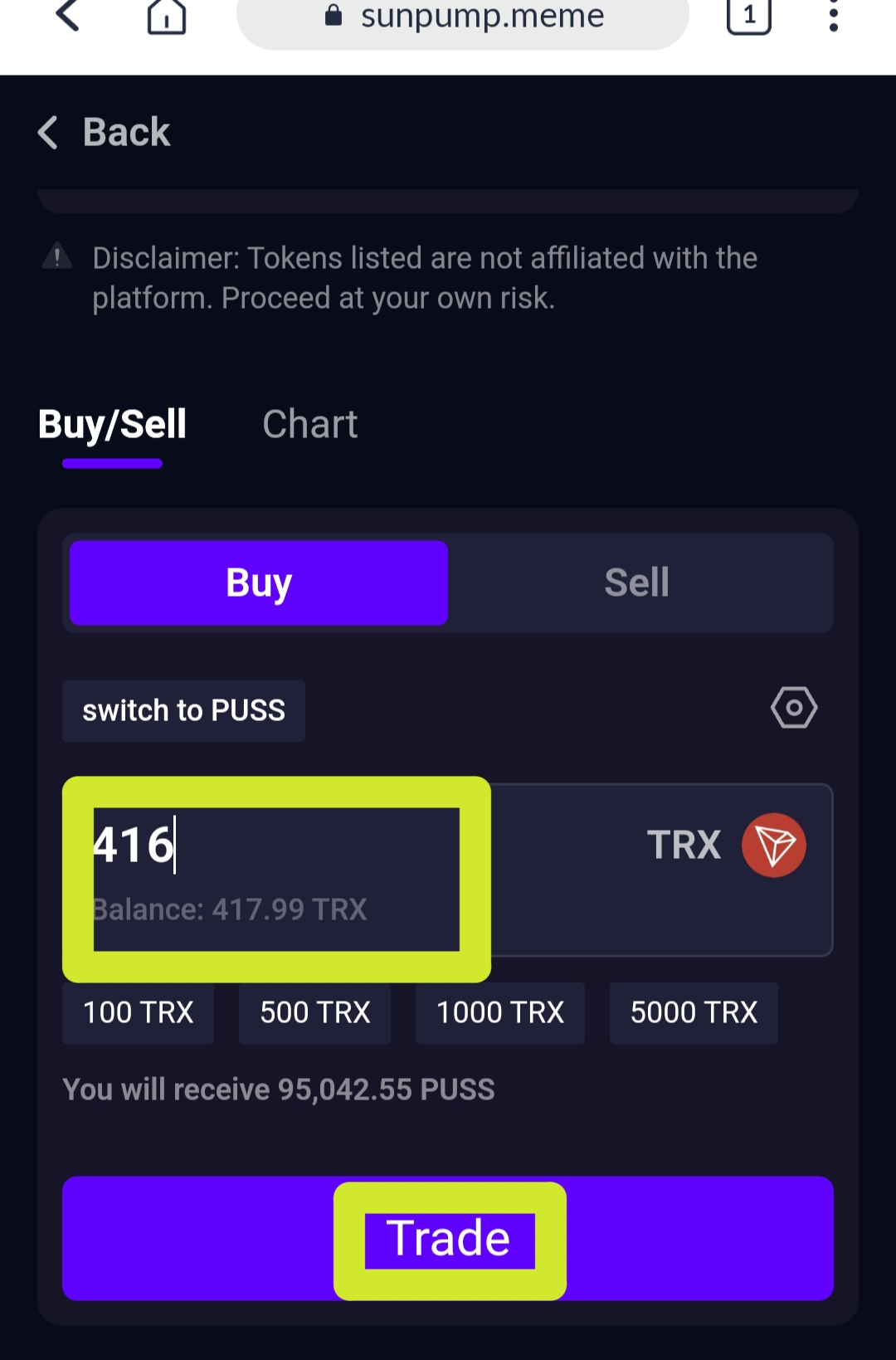Switch to the Buy/Sell tab
Image resolution: width=896 pixels, height=1360 pixels.
[x=112, y=425]
